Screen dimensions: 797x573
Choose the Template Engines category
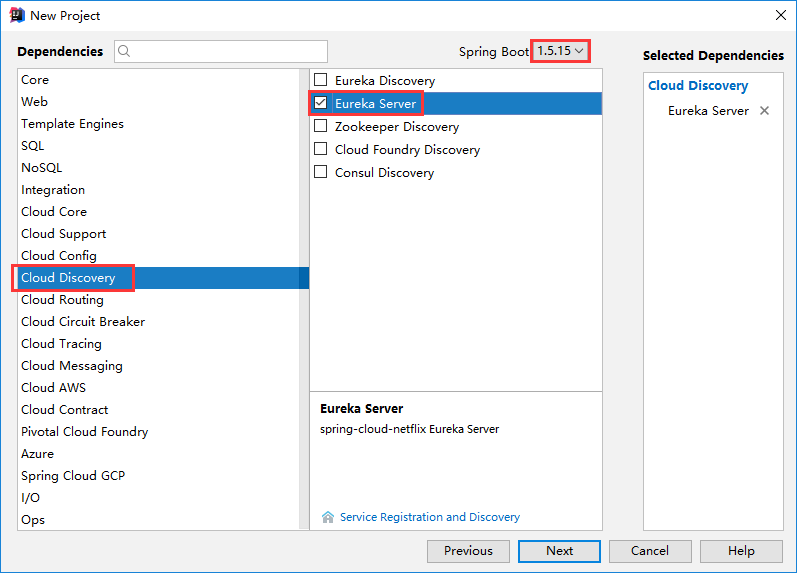(159, 124)
